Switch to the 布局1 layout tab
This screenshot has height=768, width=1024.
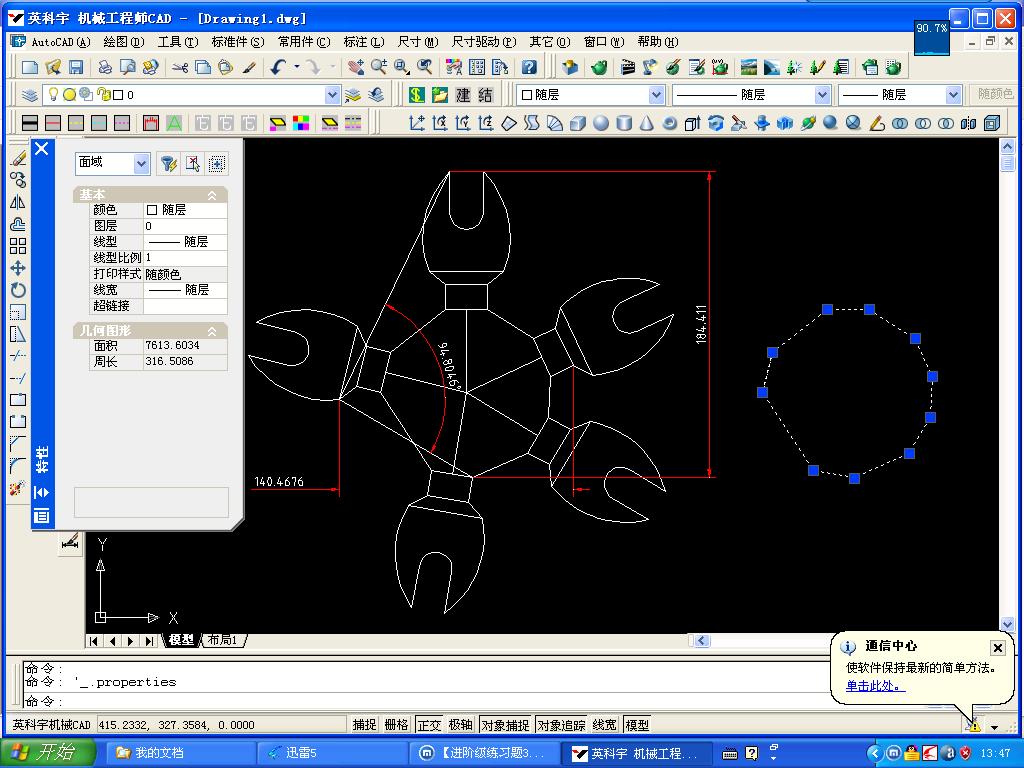(223, 641)
